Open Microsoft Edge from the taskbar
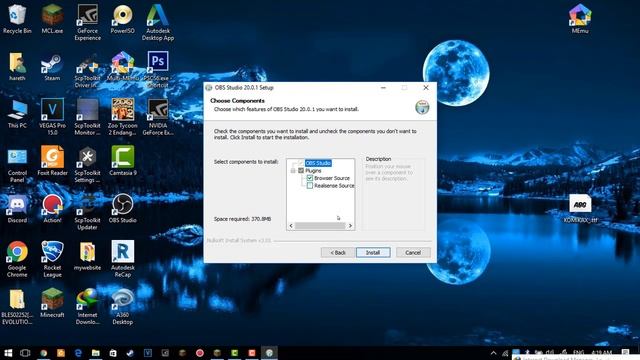 point(78,353)
